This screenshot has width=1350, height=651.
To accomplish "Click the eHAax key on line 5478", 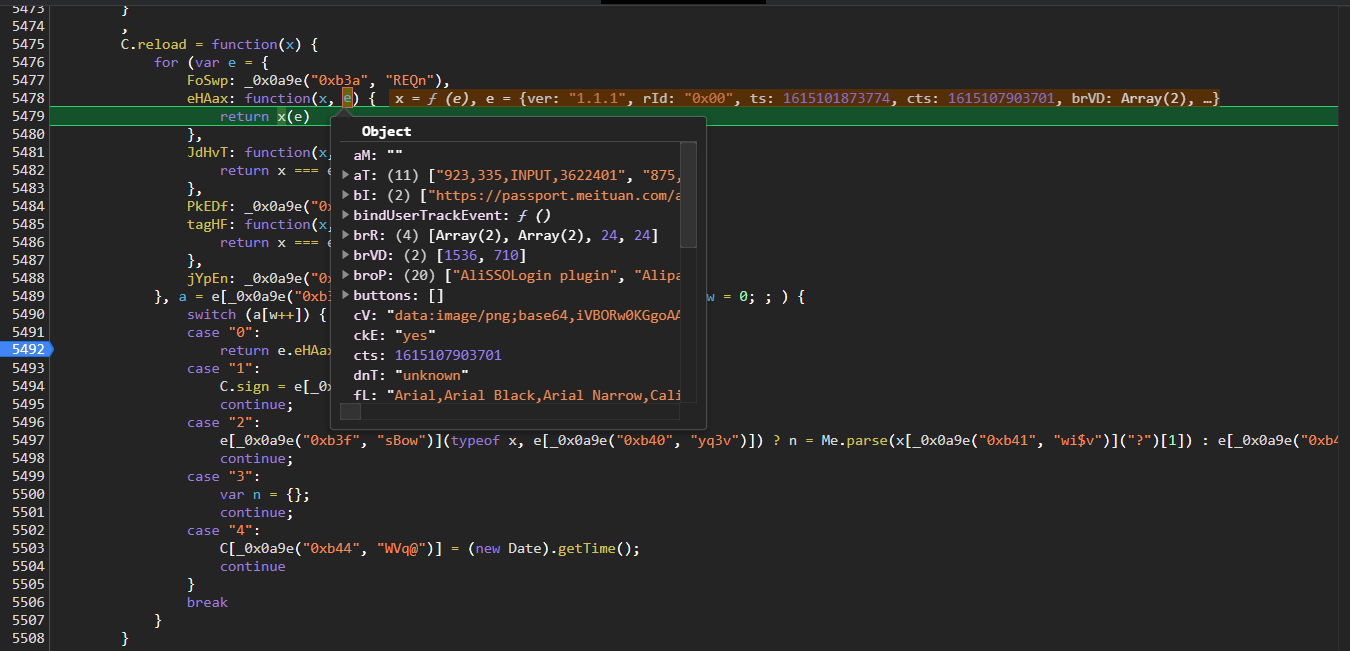I will (x=207, y=98).
